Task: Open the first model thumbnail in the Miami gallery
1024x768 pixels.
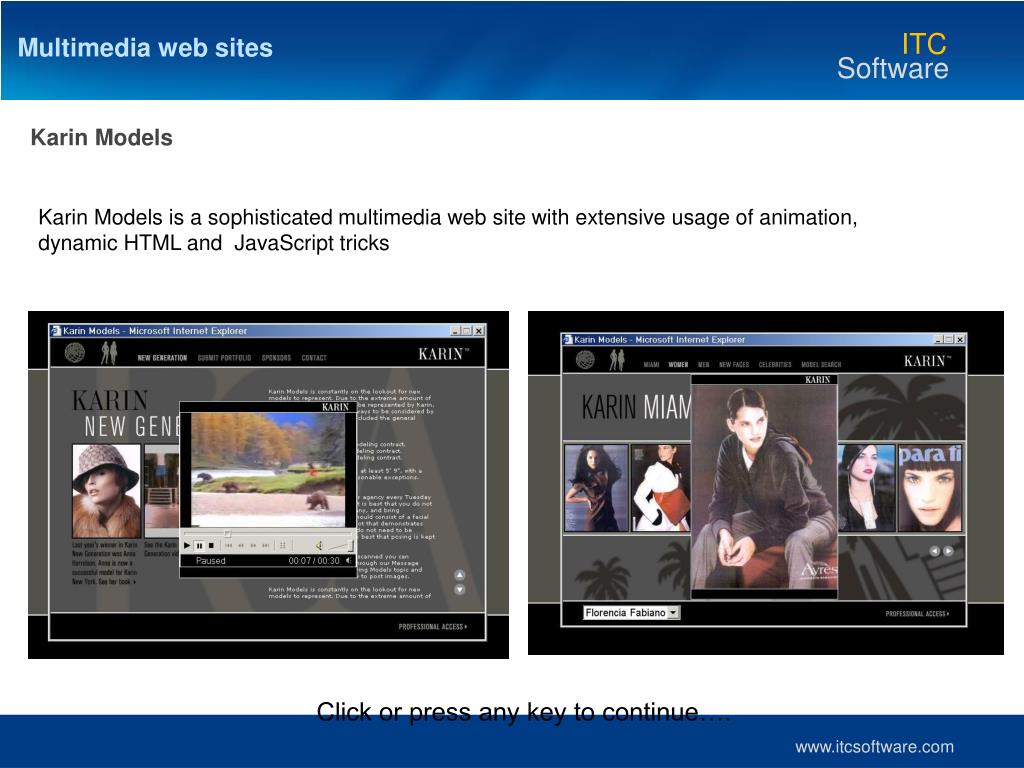Action: (596, 488)
